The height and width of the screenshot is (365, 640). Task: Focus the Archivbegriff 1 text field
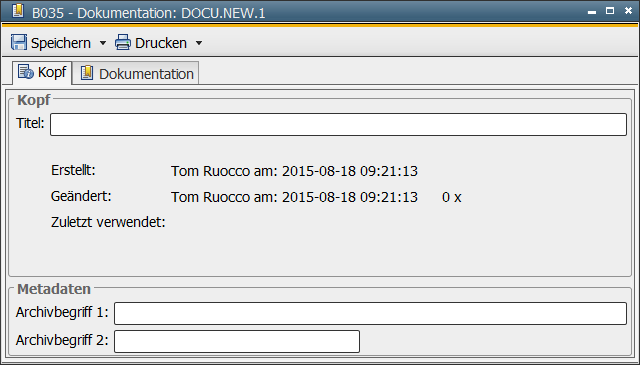point(370,314)
